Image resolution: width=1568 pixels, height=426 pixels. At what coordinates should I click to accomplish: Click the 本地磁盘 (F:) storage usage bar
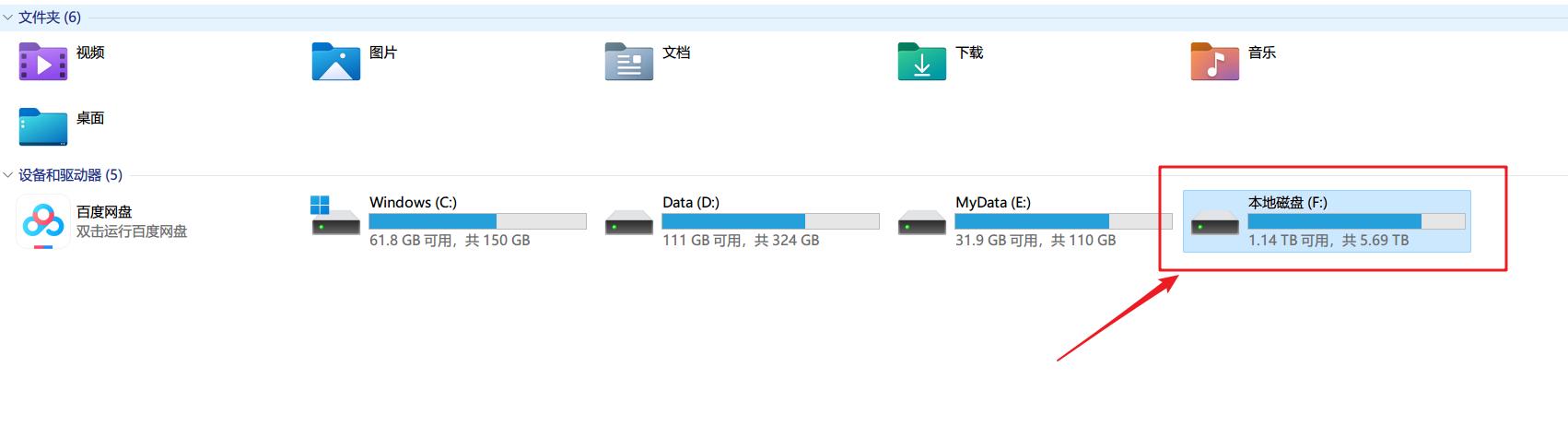click(x=1356, y=221)
